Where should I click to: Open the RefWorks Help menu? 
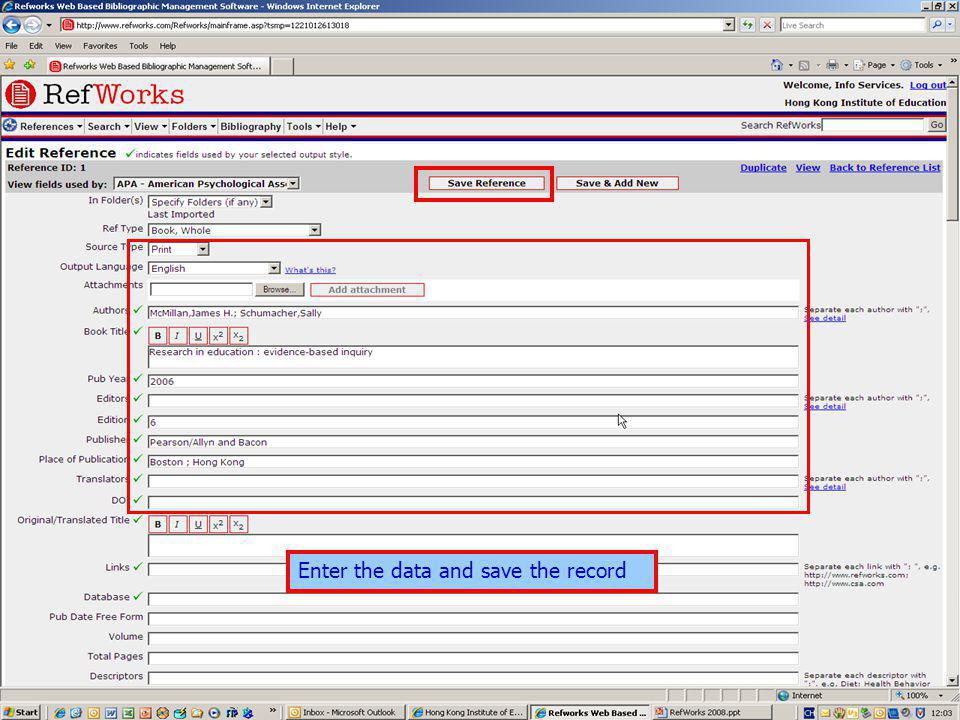(x=340, y=126)
